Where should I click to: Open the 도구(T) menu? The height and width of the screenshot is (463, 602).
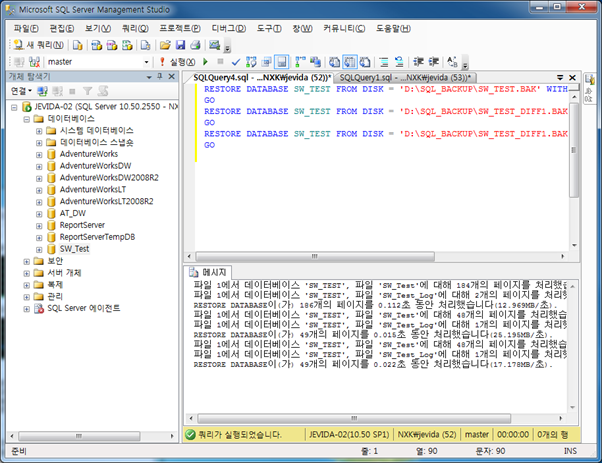[269, 28]
